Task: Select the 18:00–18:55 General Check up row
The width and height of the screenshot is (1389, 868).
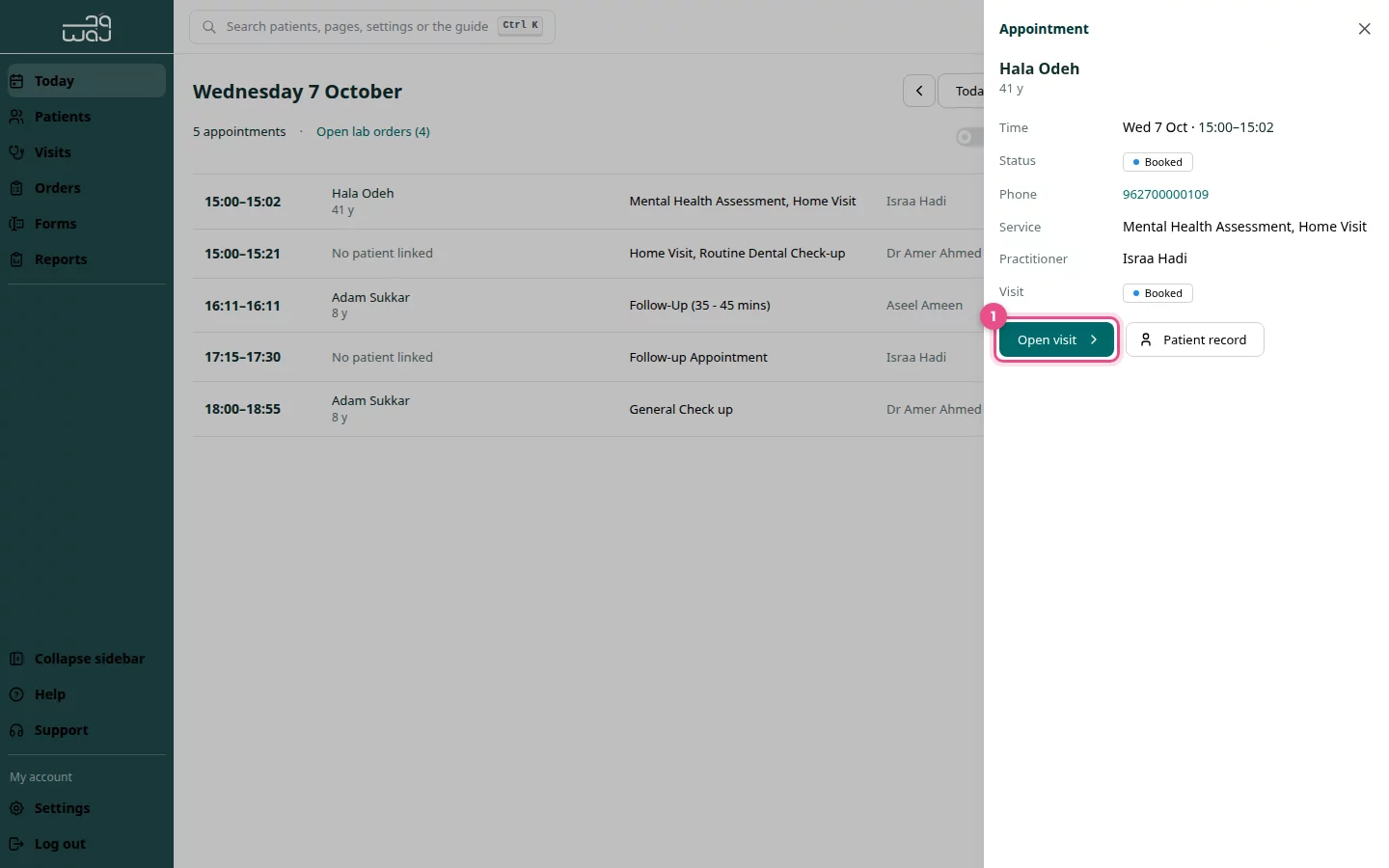Action: click(x=588, y=409)
